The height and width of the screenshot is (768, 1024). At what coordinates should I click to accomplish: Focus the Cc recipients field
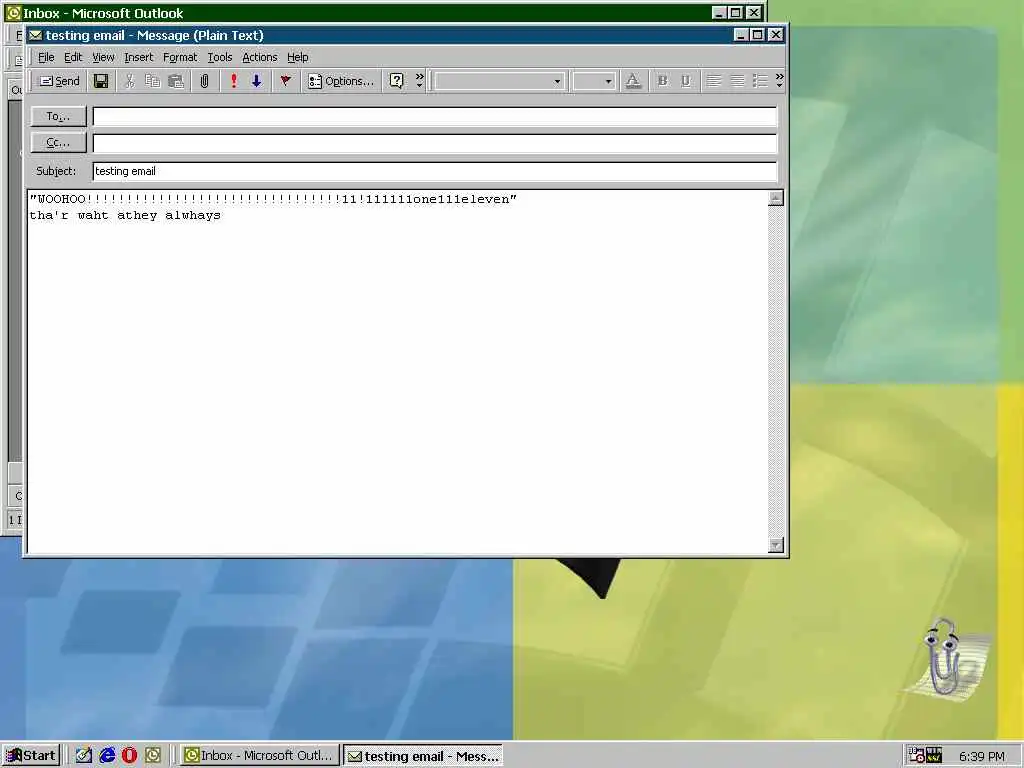click(x=435, y=143)
